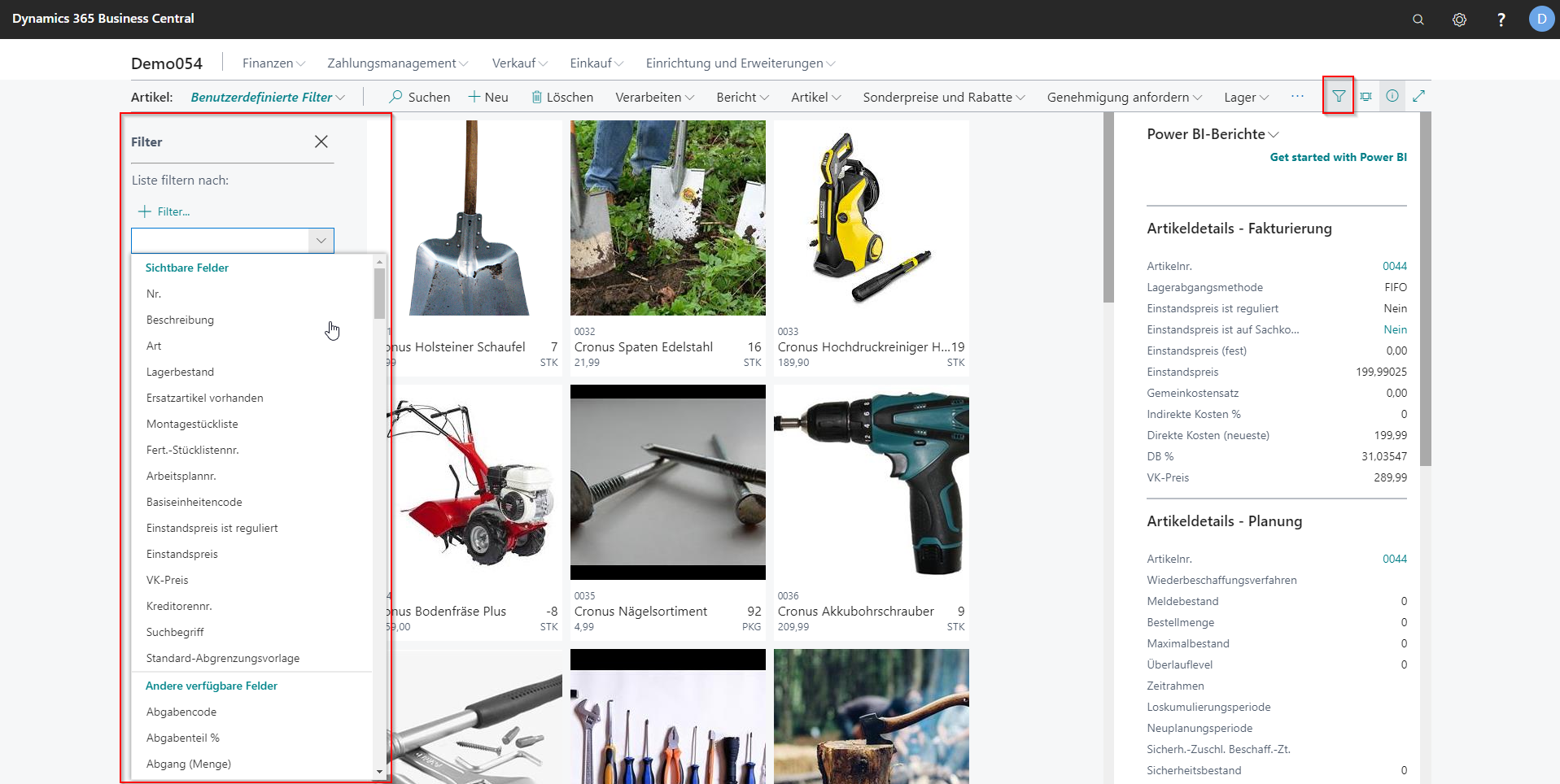Expand page with the diagonal arrow icon
The height and width of the screenshot is (784, 1560).
[x=1419, y=96]
